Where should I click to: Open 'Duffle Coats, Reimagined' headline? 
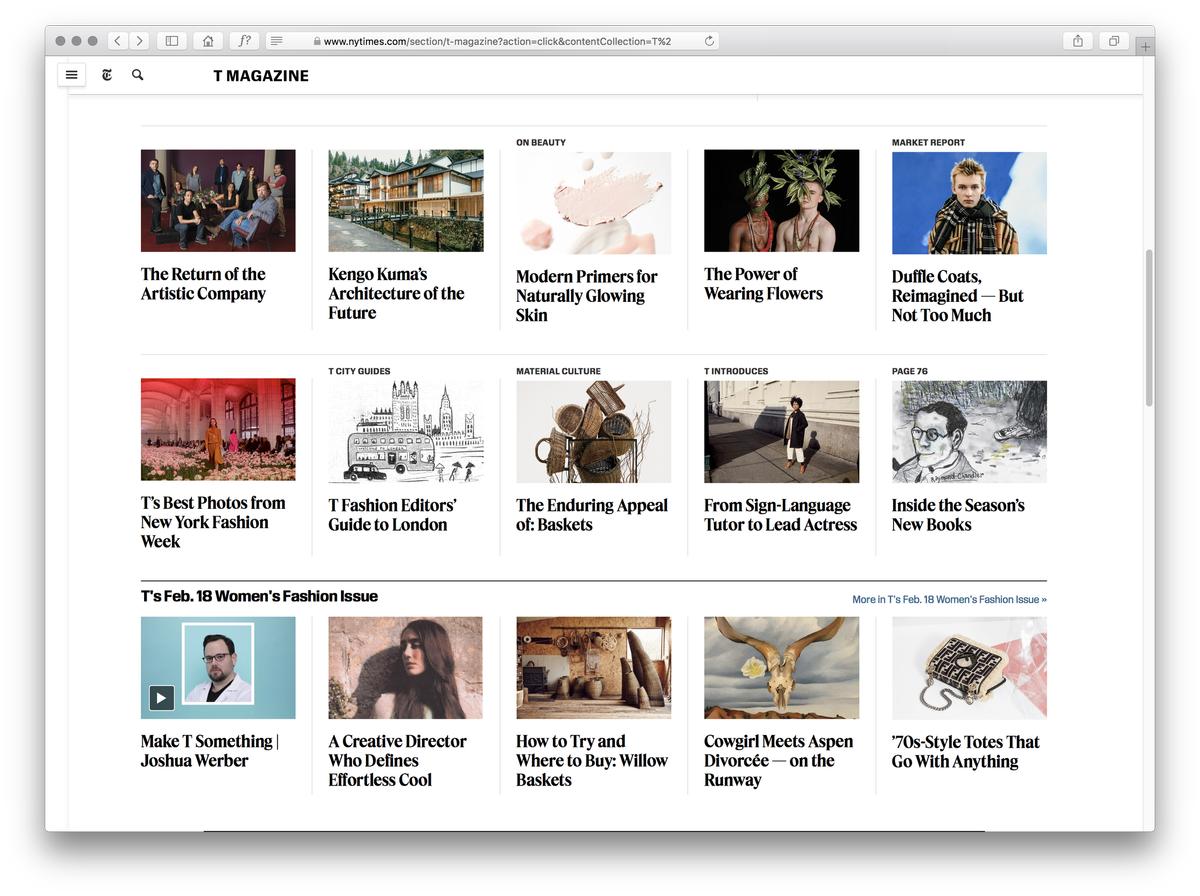point(958,295)
